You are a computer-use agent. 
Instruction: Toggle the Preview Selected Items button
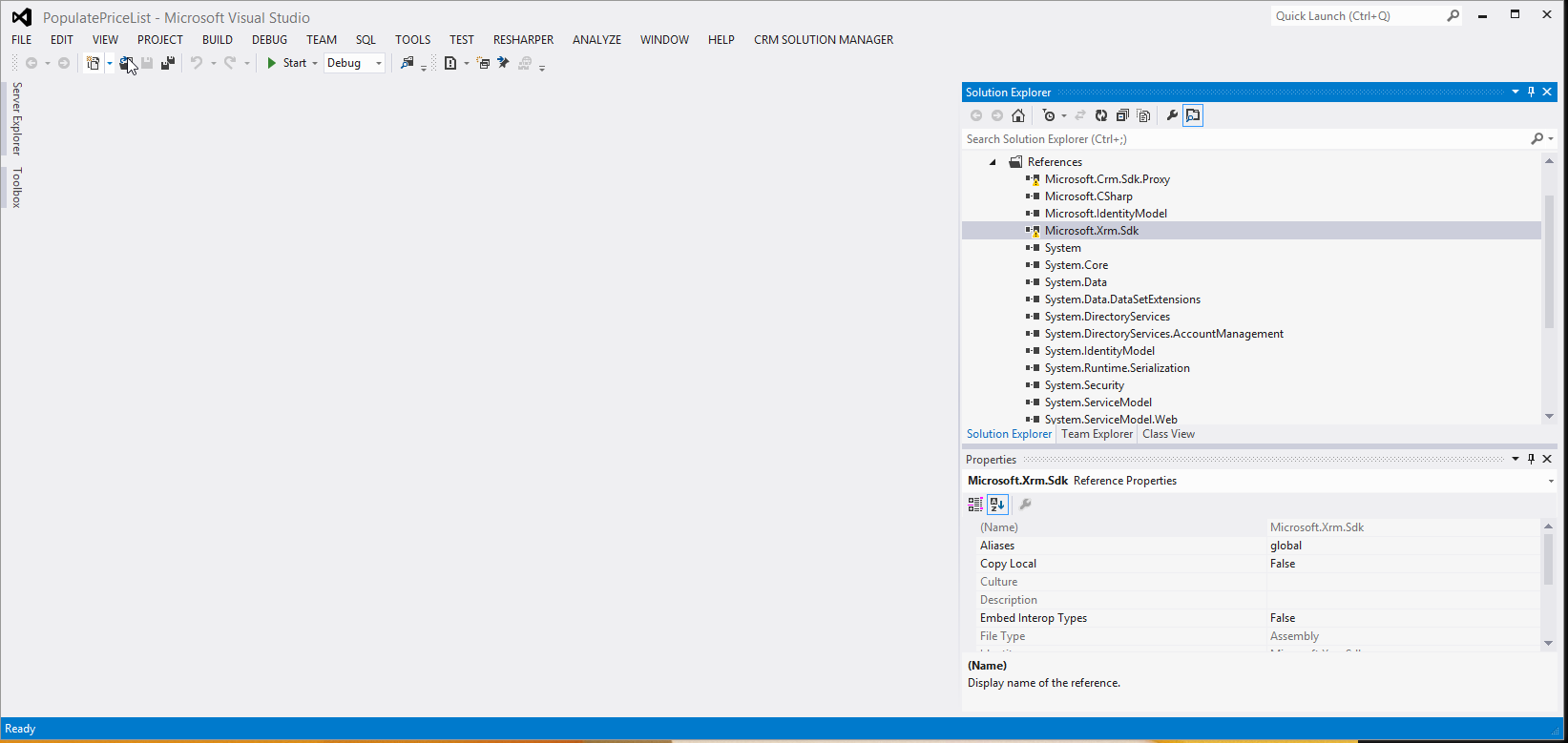(1193, 115)
